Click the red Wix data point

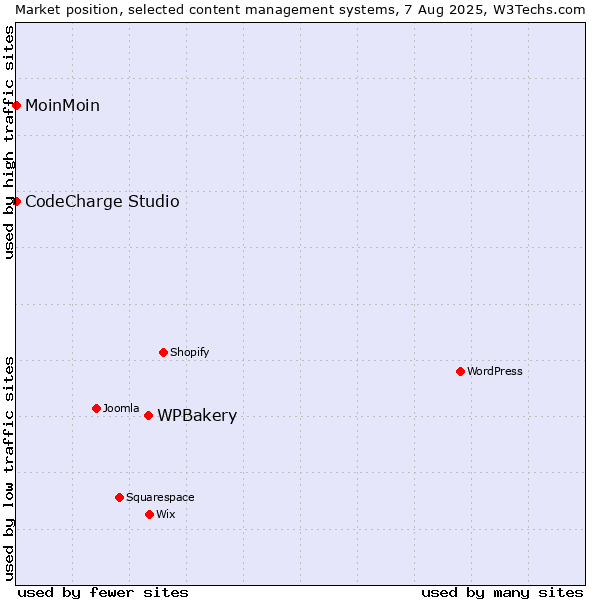(x=150, y=515)
